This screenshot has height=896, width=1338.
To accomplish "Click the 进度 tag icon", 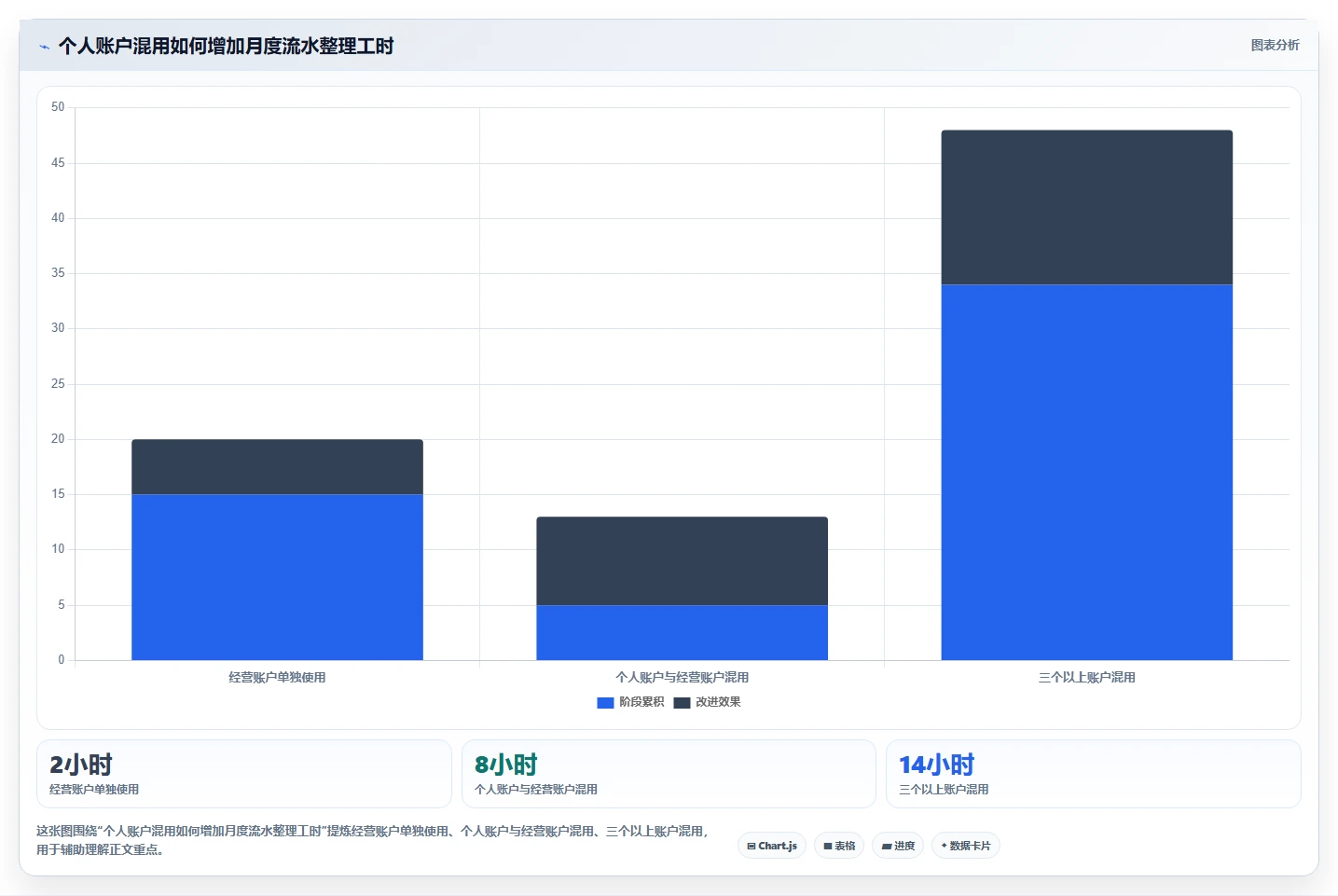I will (887, 847).
